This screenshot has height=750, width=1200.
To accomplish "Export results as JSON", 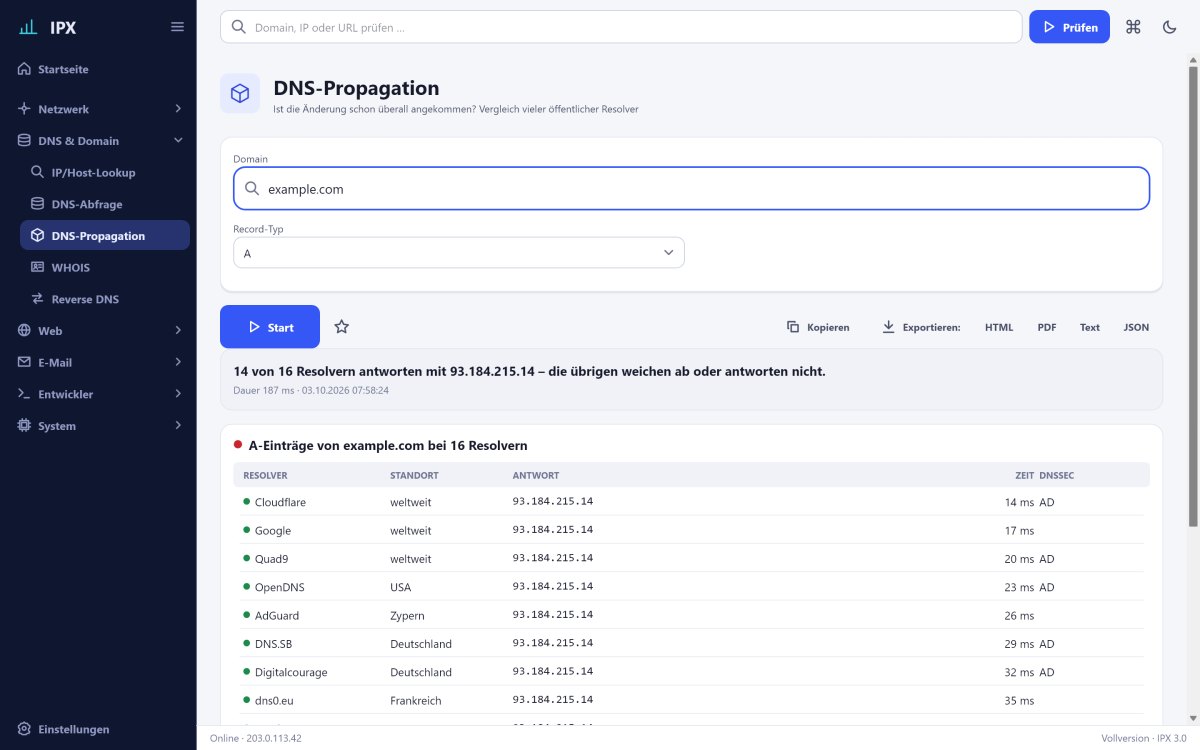I will coord(1136,327).
